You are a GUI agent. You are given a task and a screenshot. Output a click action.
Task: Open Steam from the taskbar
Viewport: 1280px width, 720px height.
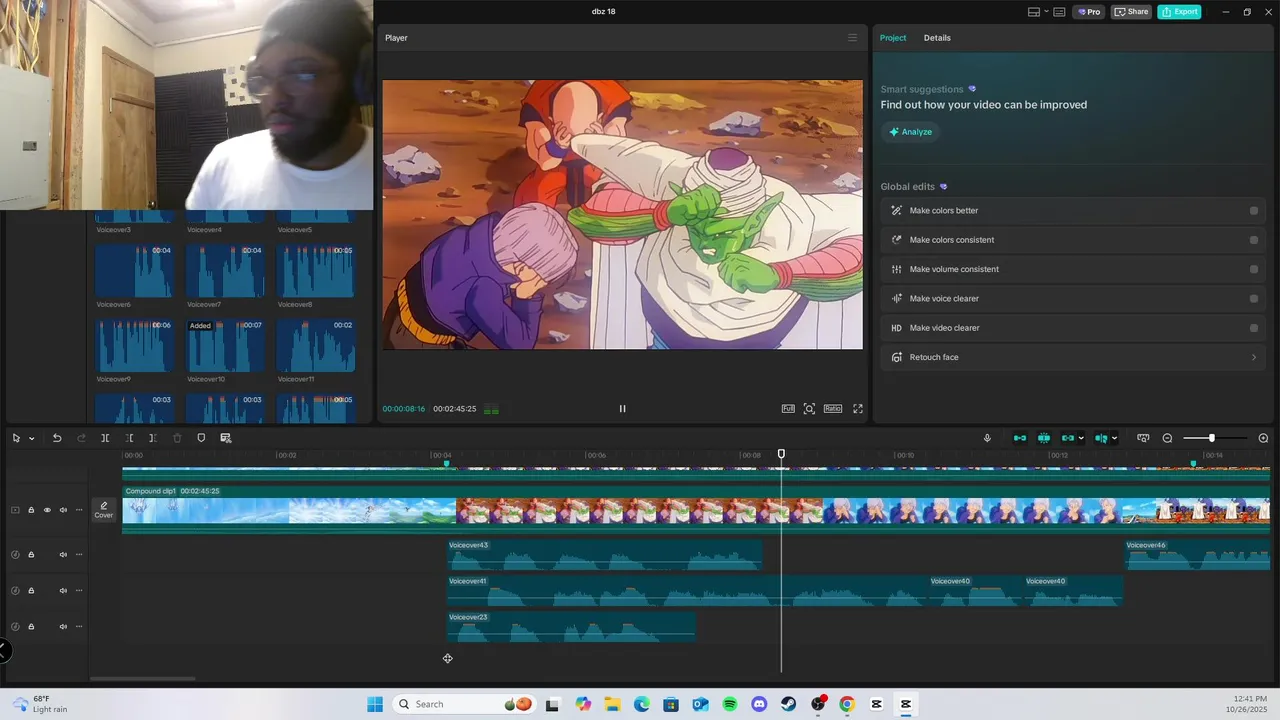788,704
